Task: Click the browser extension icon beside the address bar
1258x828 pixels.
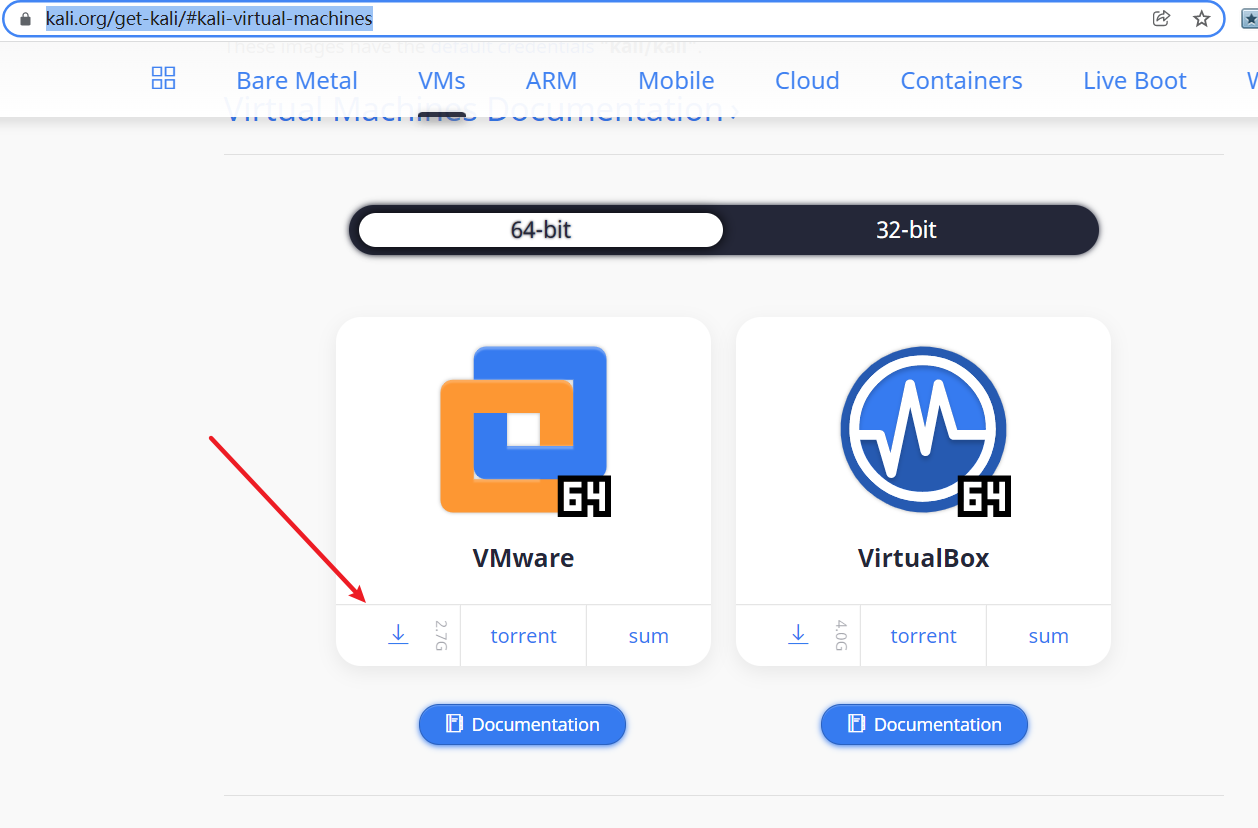Action: [x=1250, y=19]
